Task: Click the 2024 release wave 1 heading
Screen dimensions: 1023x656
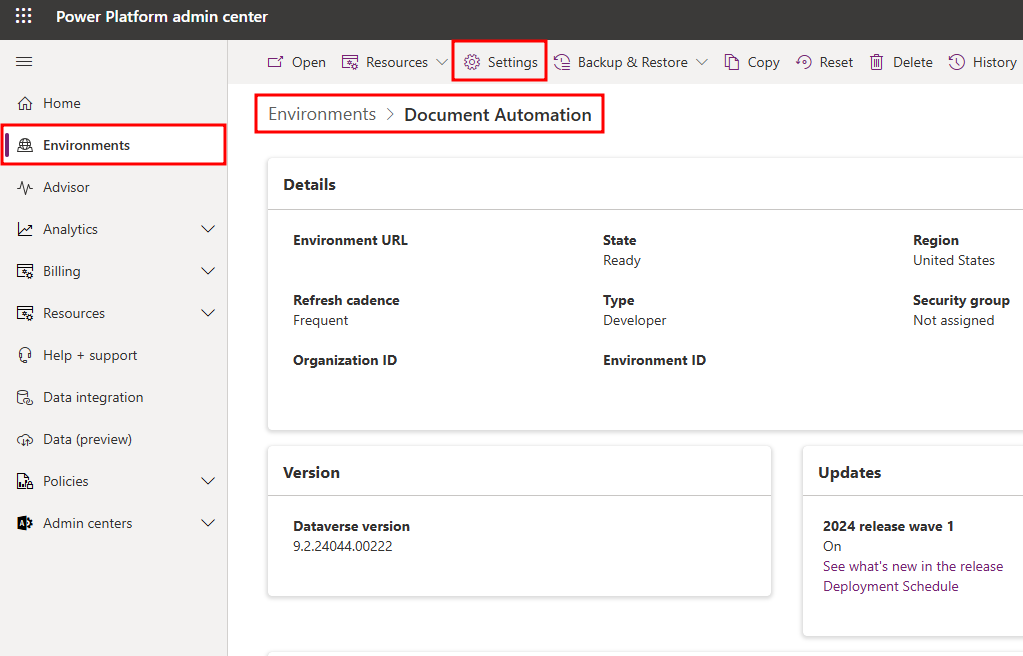Action: pyautogui.click(x=888, y=526)
